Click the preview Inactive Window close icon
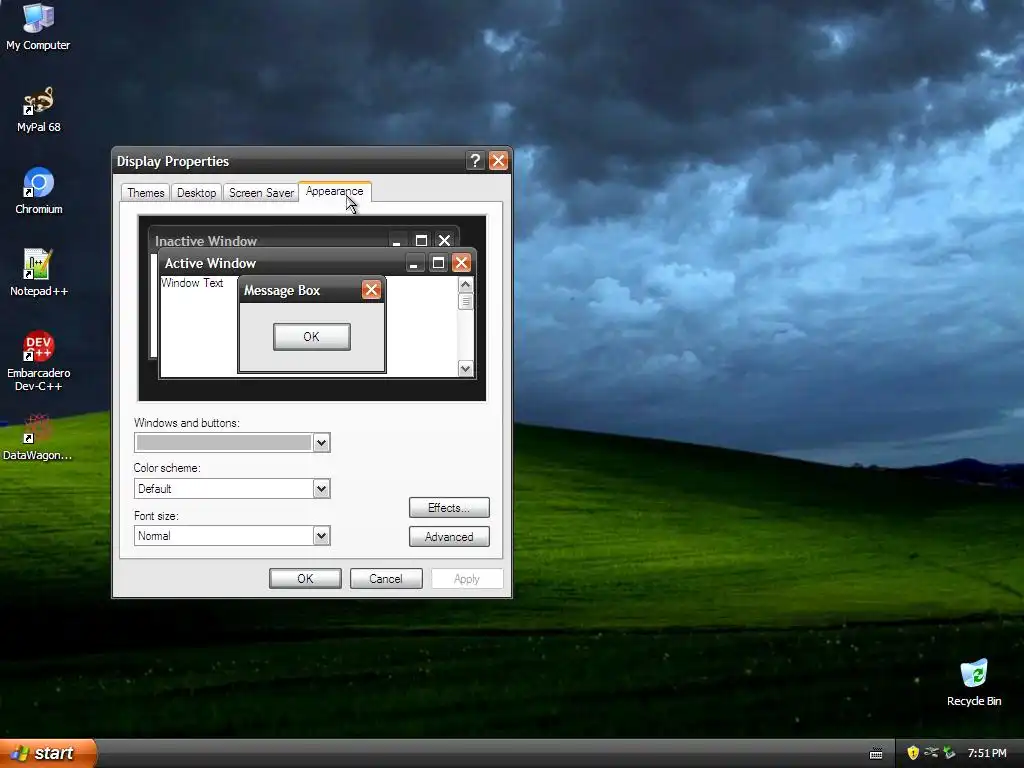1024x768 pixels. [x=444, y=240]
